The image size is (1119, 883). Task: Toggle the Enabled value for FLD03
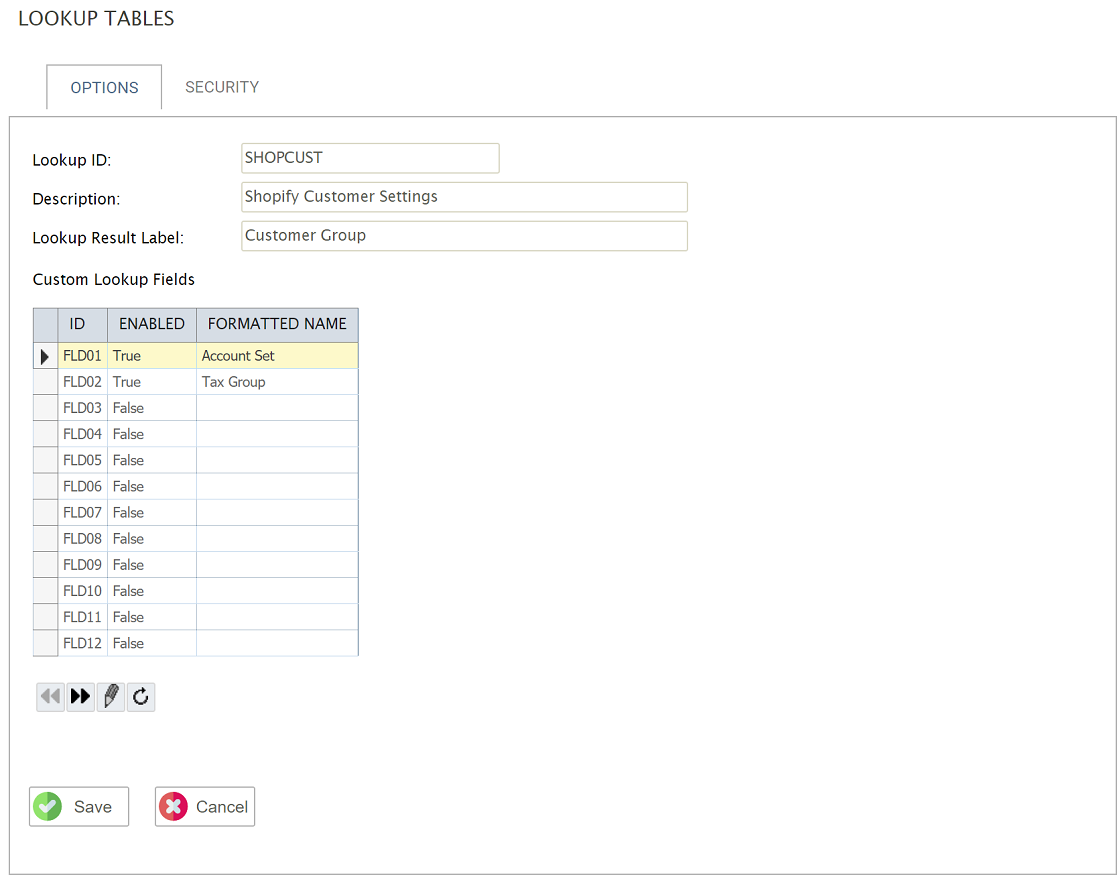click(151, 408)
